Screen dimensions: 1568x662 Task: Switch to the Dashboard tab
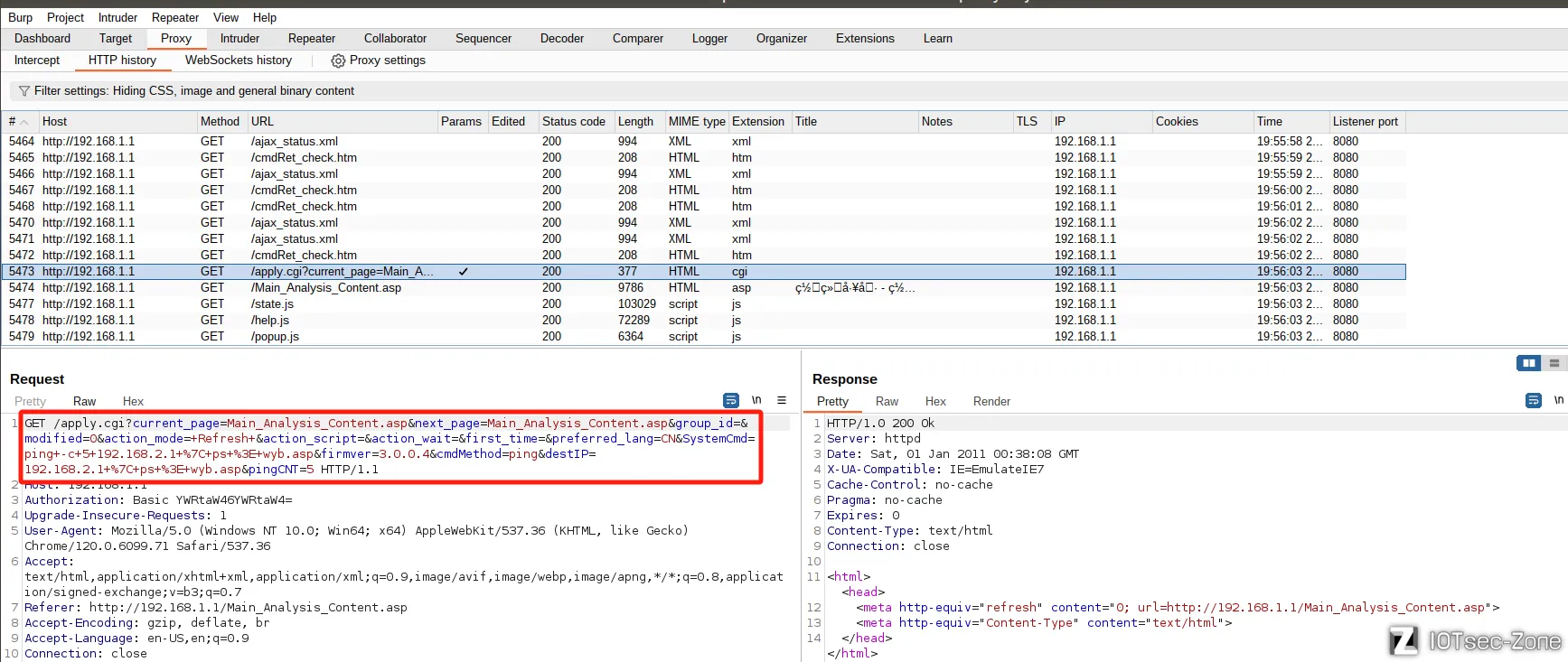coord(42,39)
